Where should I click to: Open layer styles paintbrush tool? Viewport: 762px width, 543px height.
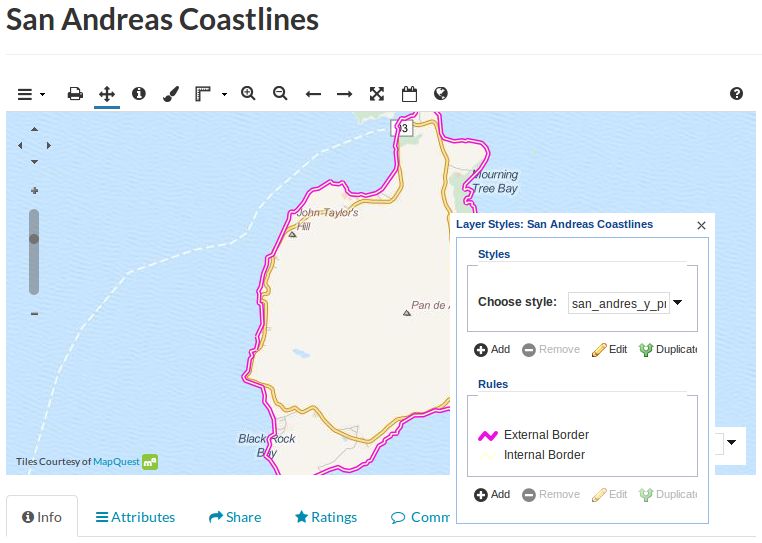click(x=171, y=93)
